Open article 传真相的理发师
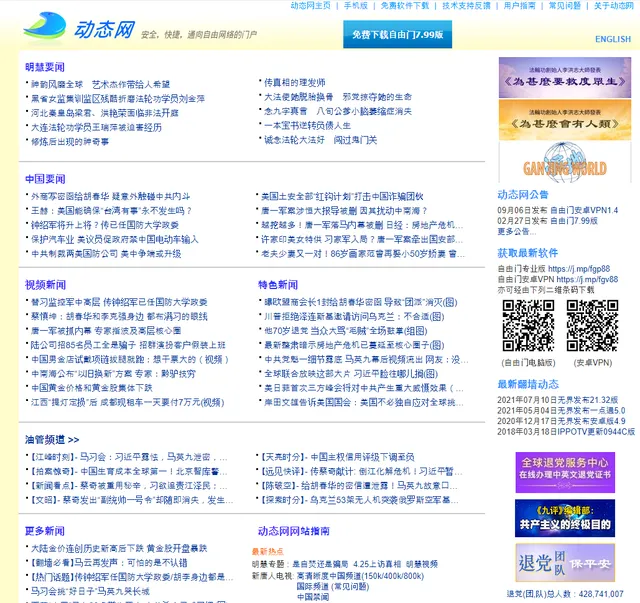The height and width of the screenshot is (603, 640). coord(295,82)
